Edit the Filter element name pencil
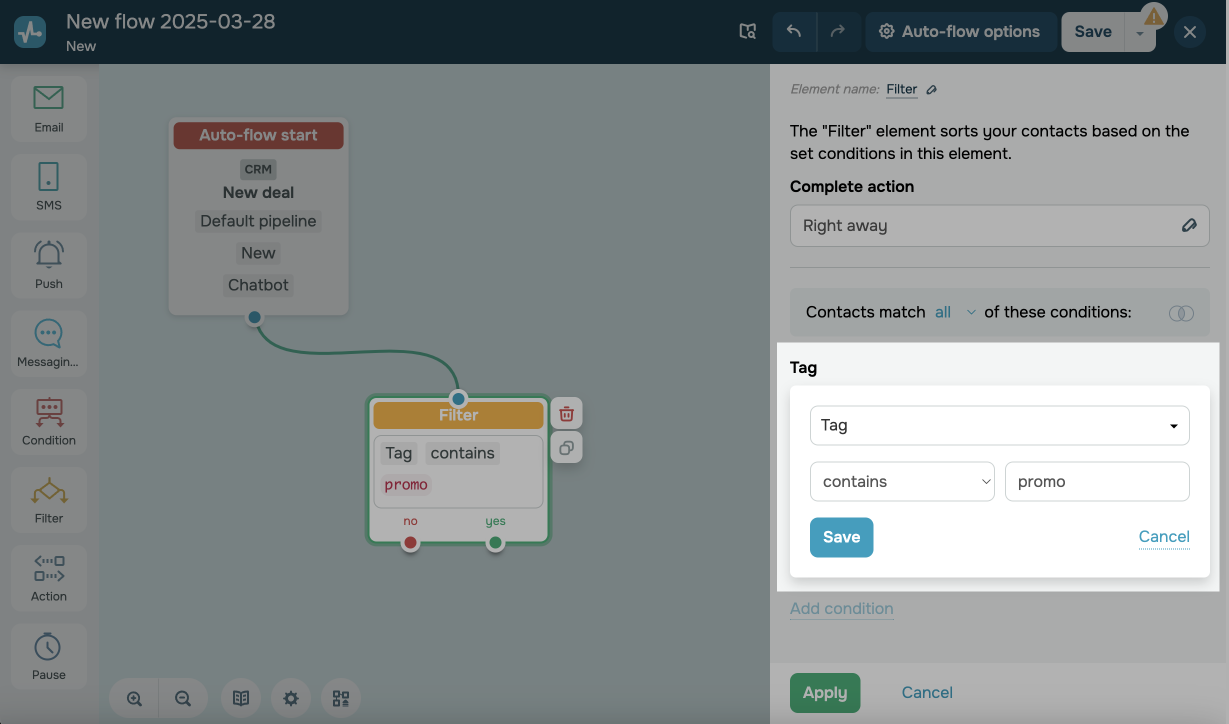This screenshot has width=1229, height=724. [x=932, y=90]
